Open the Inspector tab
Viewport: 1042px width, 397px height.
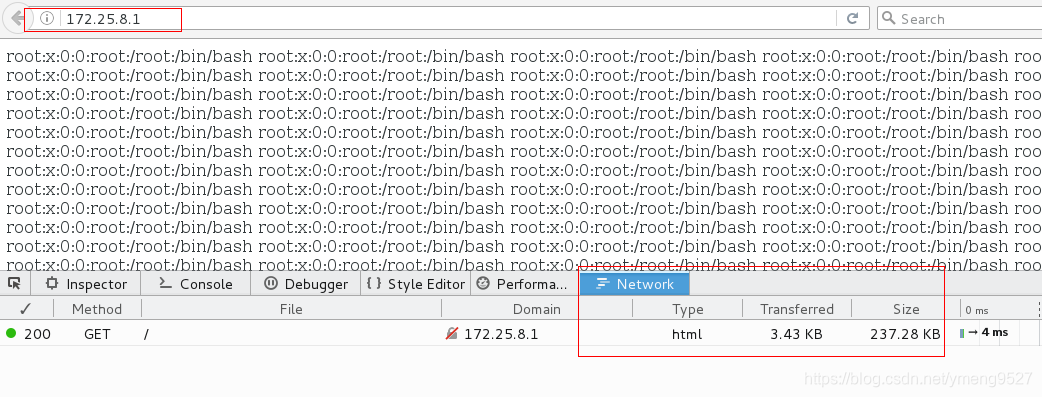click(86, 284)
